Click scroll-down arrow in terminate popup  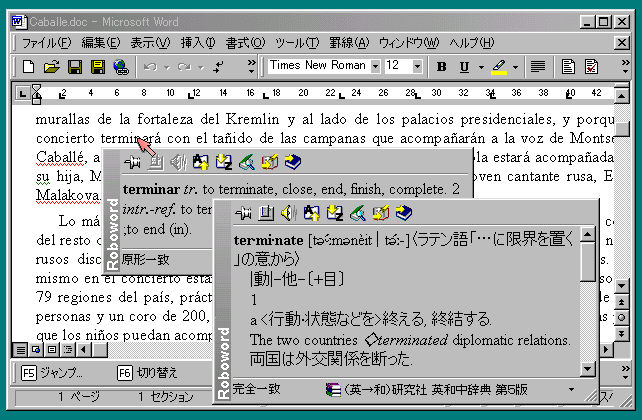[588, 369]
